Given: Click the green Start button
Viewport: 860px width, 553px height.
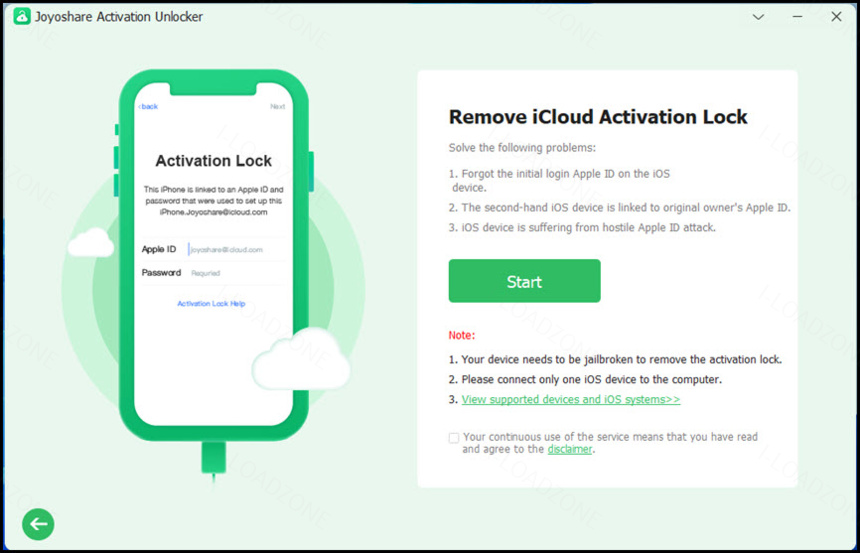Looking at the screenshot, I should tap(524, 281).
